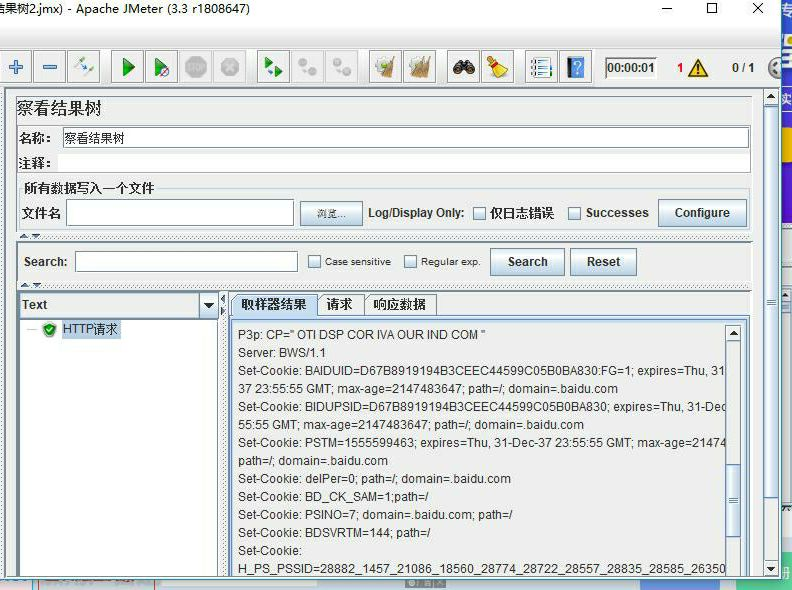Click the warning triangle error indicator
The width and height of the screenshot is (792, 590).
[x=698, y=68]
